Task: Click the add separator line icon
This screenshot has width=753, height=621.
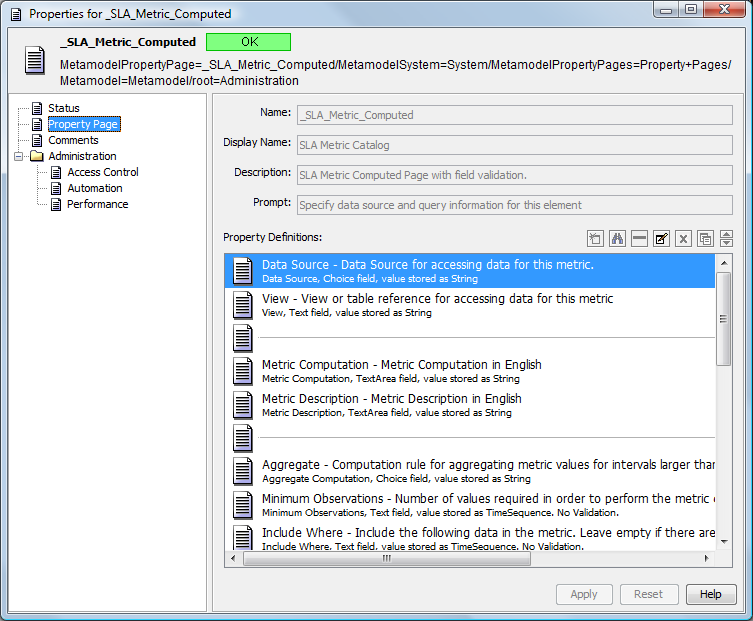Action: click(x=639, y=238)
